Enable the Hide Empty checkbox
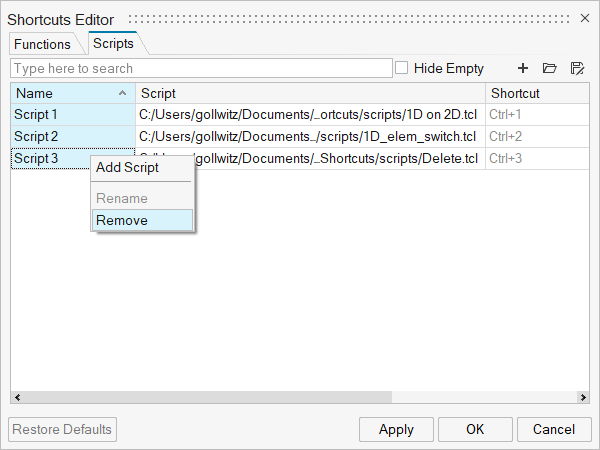Screen dimensions: 600x450 402,68
